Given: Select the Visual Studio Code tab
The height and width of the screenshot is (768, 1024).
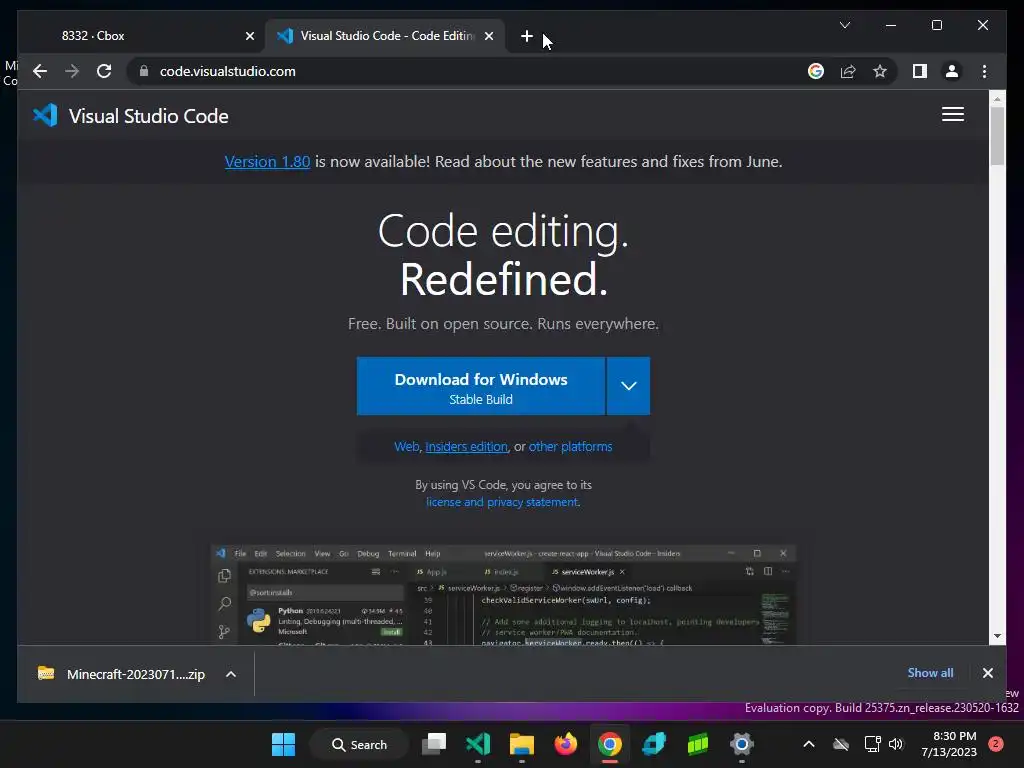Looking at the screenshot, I should coord(385,36).
